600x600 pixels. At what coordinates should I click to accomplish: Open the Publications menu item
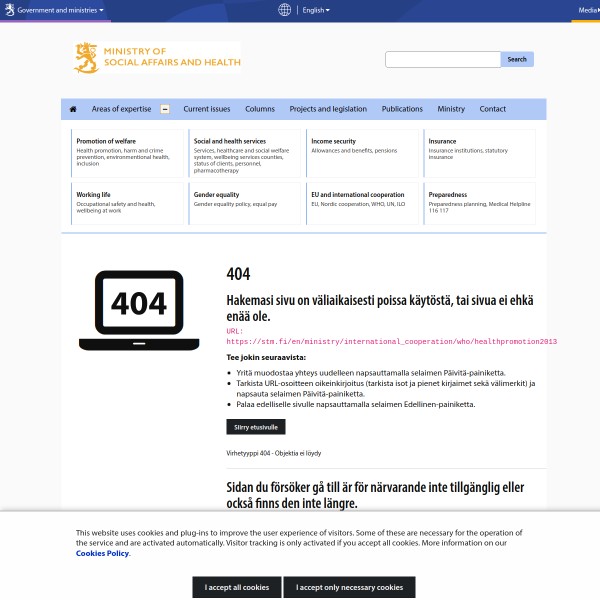pyautogui.click(x=402, y=109)
